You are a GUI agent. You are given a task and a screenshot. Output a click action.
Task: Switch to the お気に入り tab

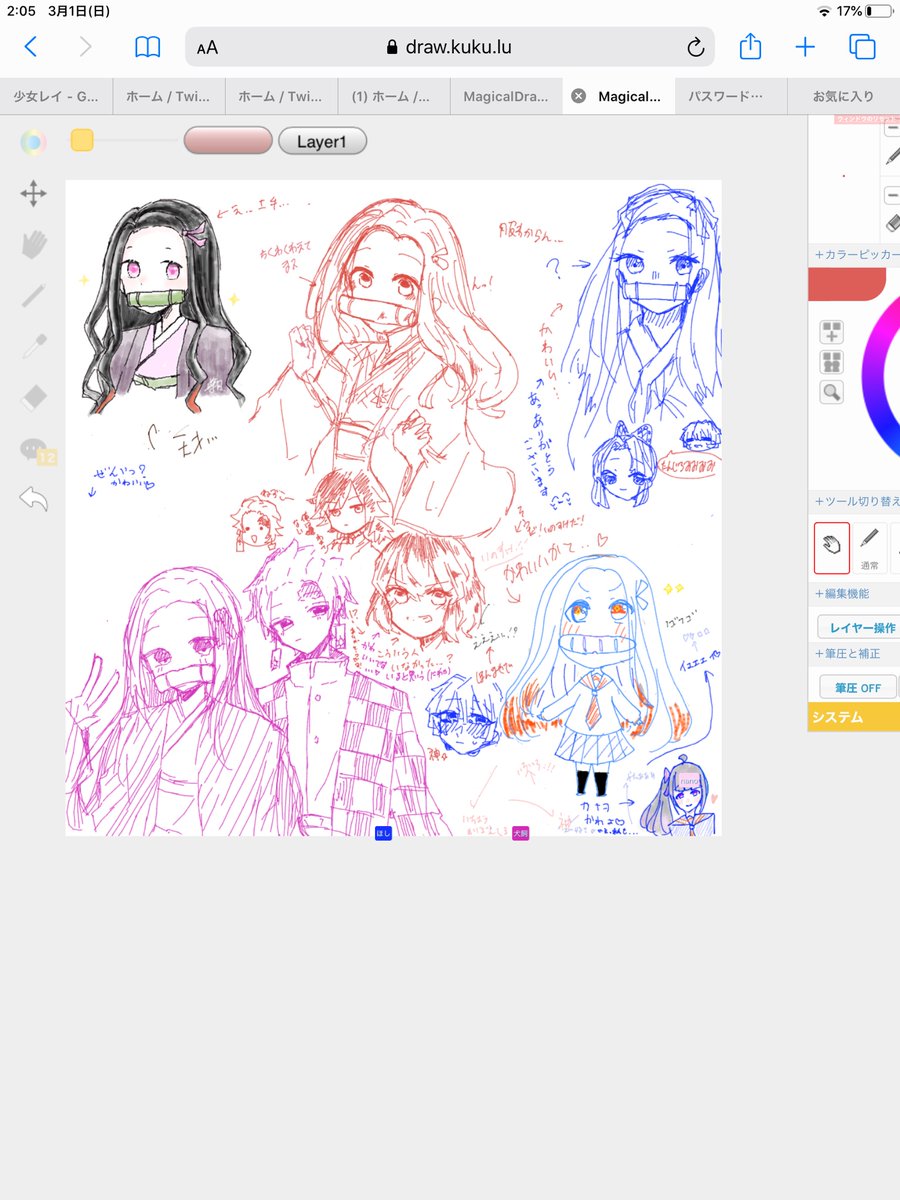[843, 97]
